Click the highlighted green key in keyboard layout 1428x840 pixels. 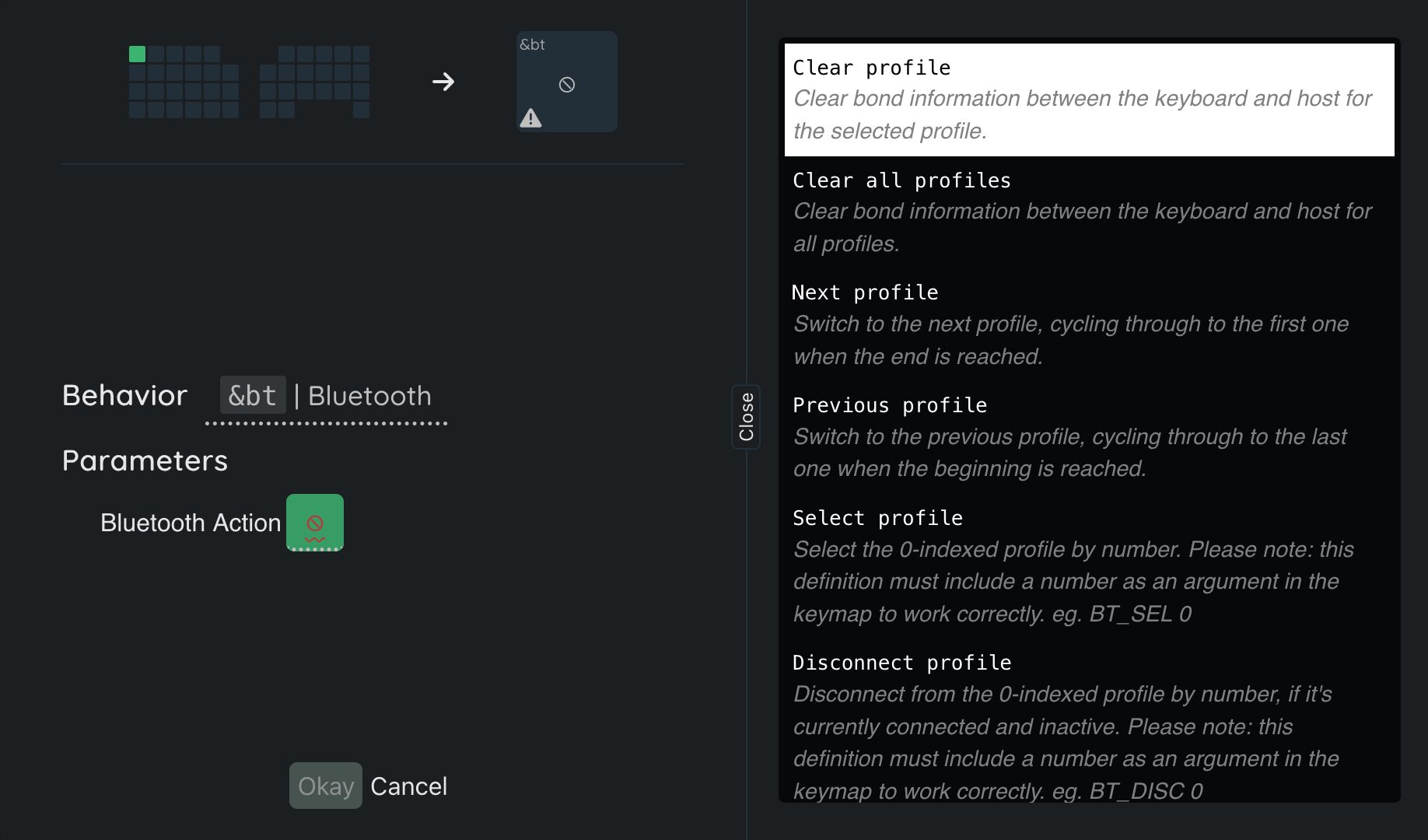138,54
